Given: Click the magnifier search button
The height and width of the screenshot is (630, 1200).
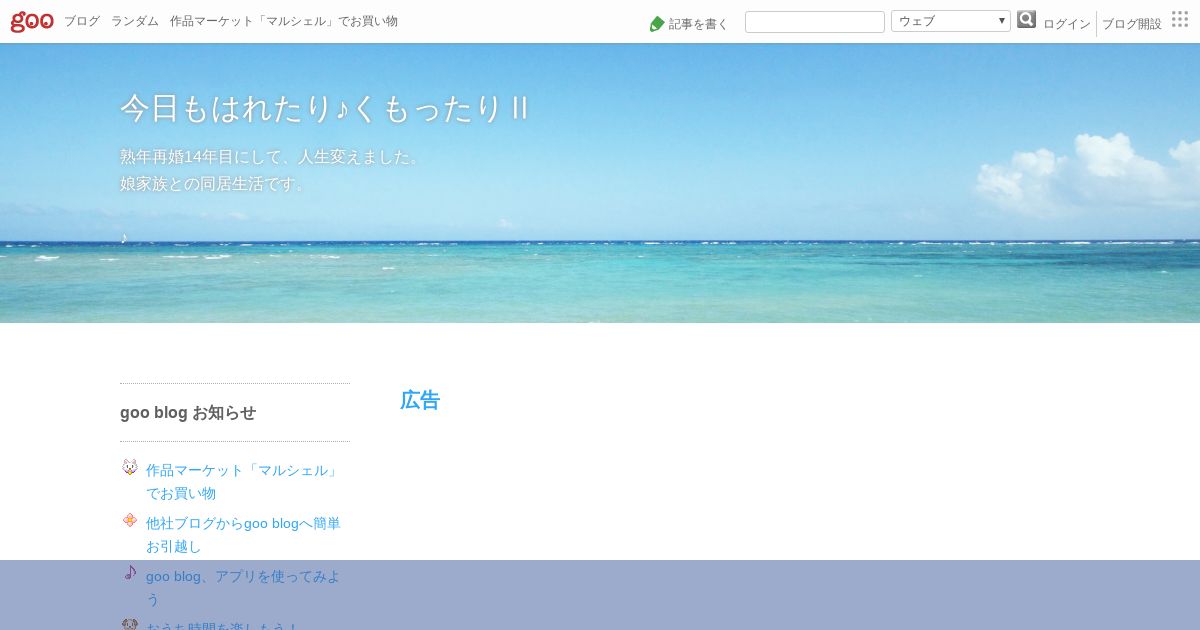Looking at the screenshot, I should (1027, 20).
